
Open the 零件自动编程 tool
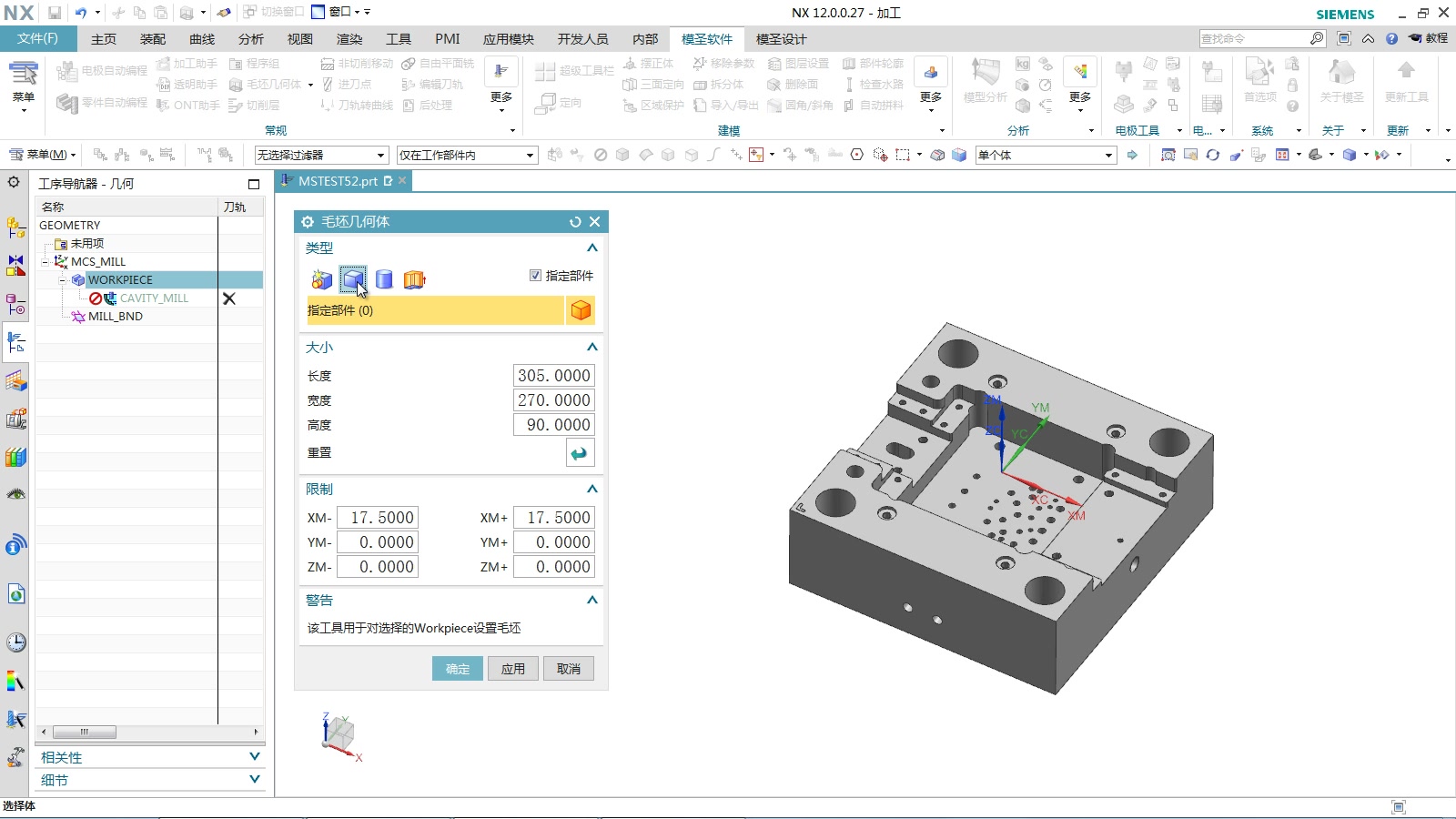tap(102, 103)
